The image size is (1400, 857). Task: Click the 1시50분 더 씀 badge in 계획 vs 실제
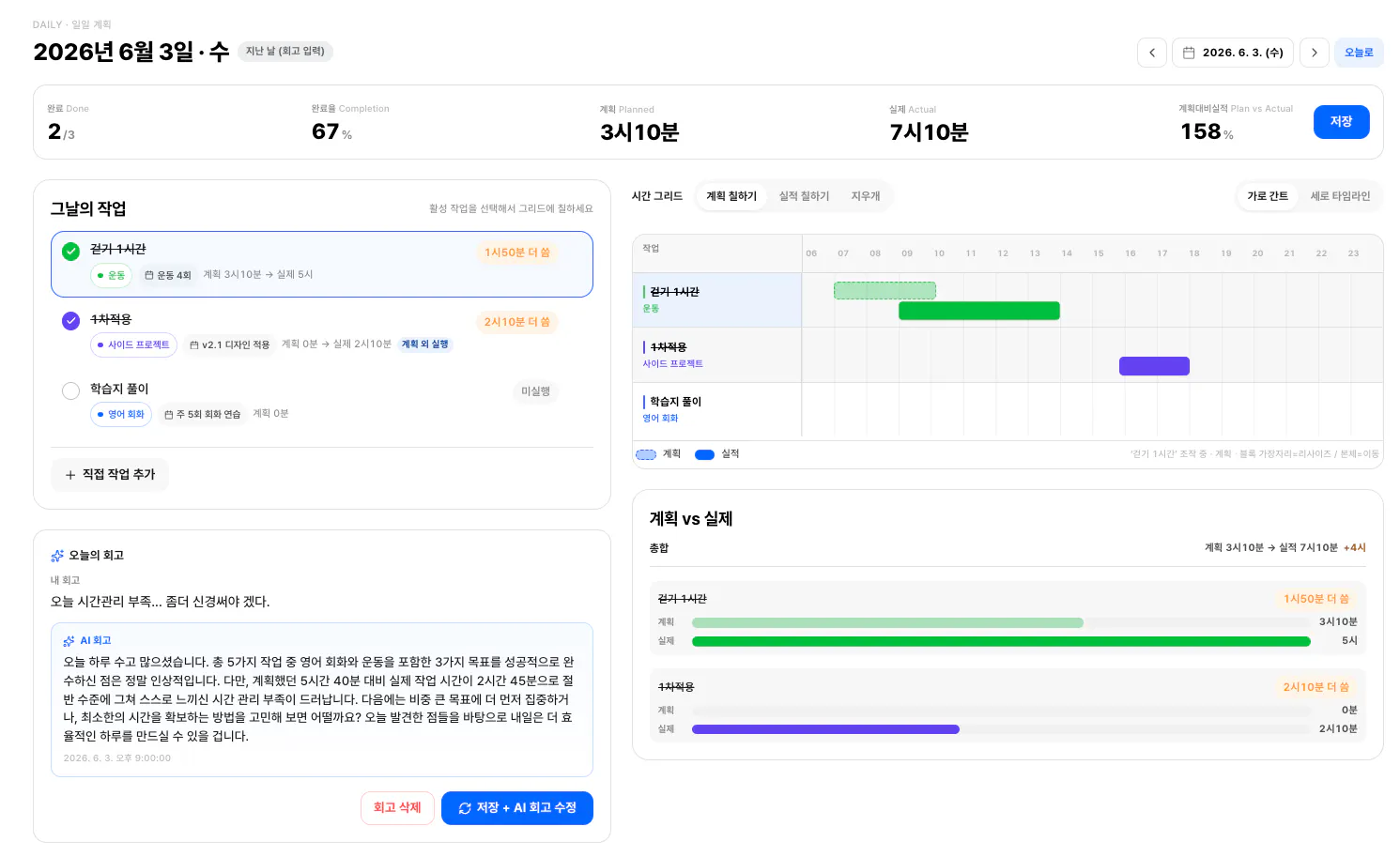1316,599
